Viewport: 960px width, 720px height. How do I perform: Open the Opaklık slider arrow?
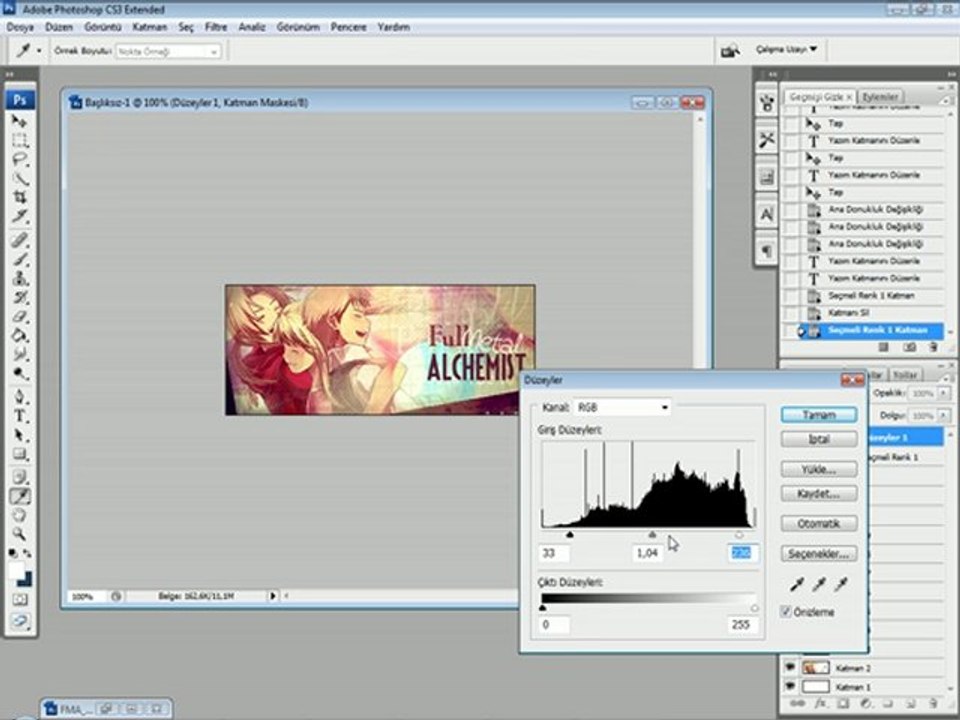coord(945,393)
